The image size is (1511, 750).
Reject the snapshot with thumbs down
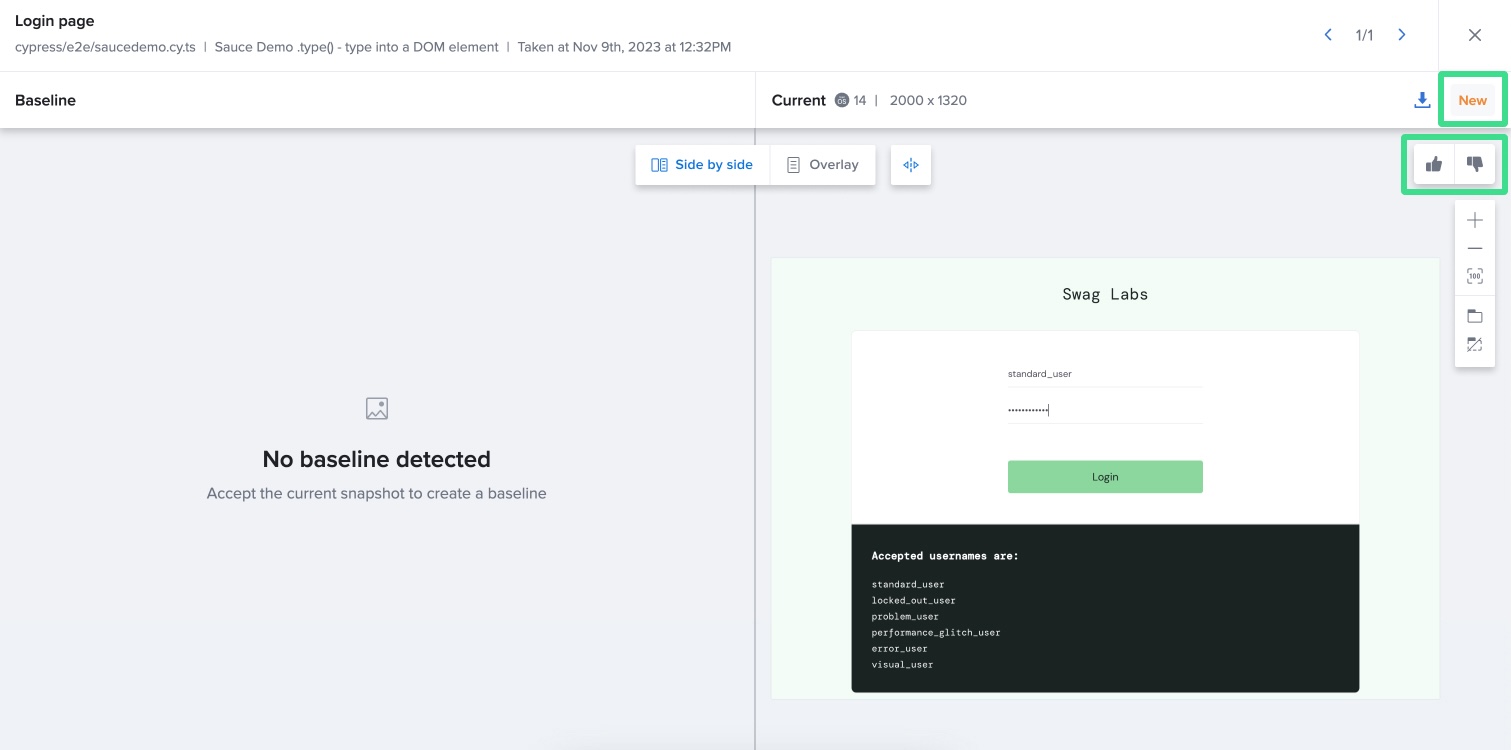click(x=1474, y=163)
